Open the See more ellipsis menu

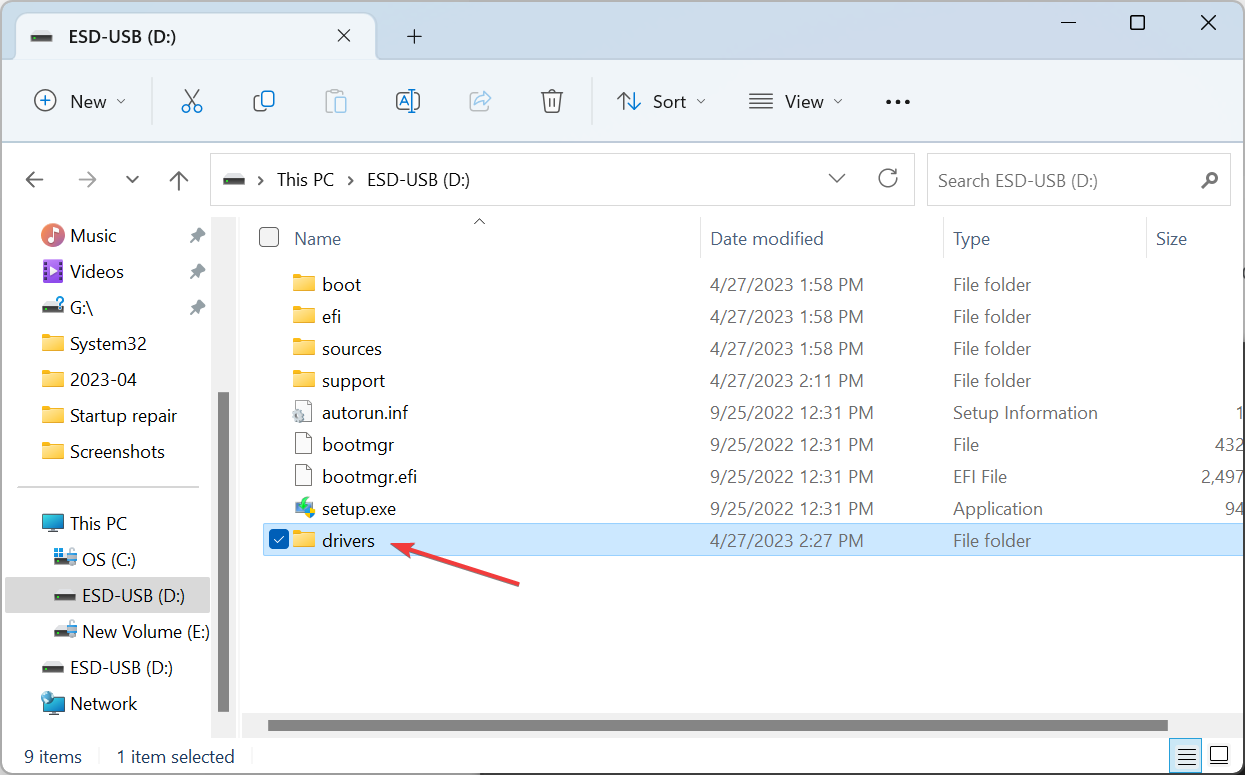[x=898, y=102]
